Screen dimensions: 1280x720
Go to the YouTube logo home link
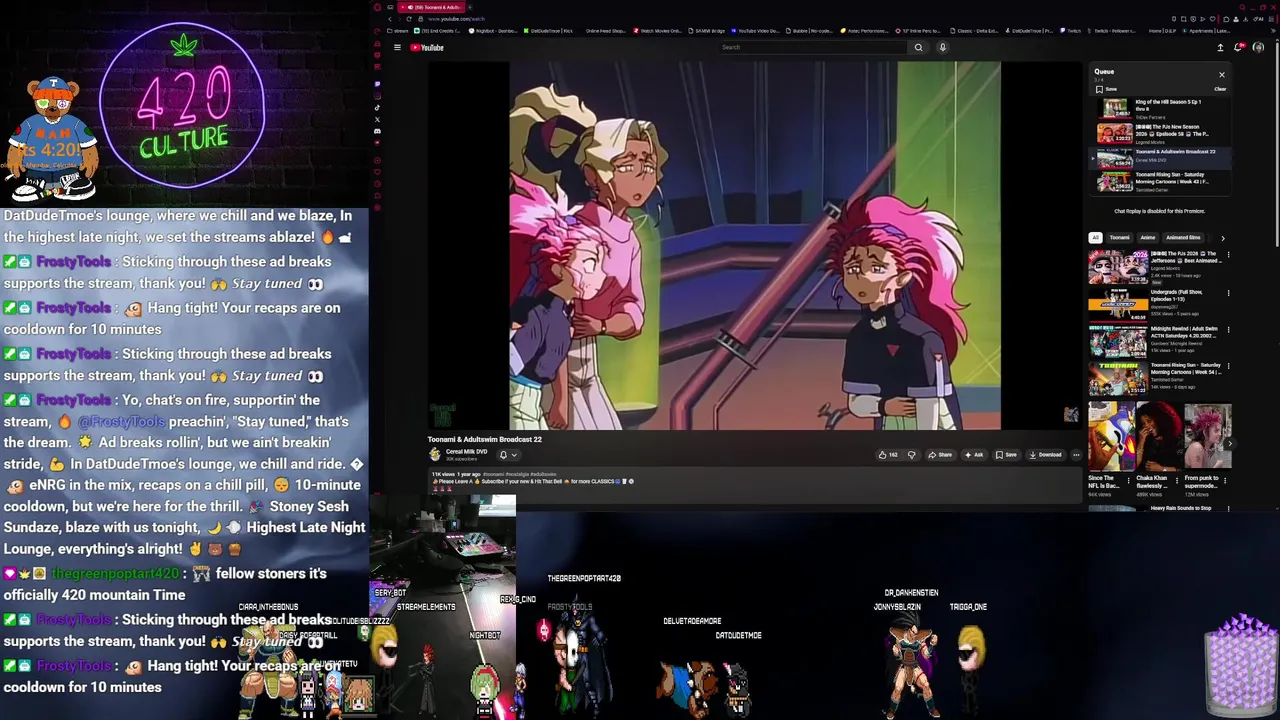click(x=427, y=47)
